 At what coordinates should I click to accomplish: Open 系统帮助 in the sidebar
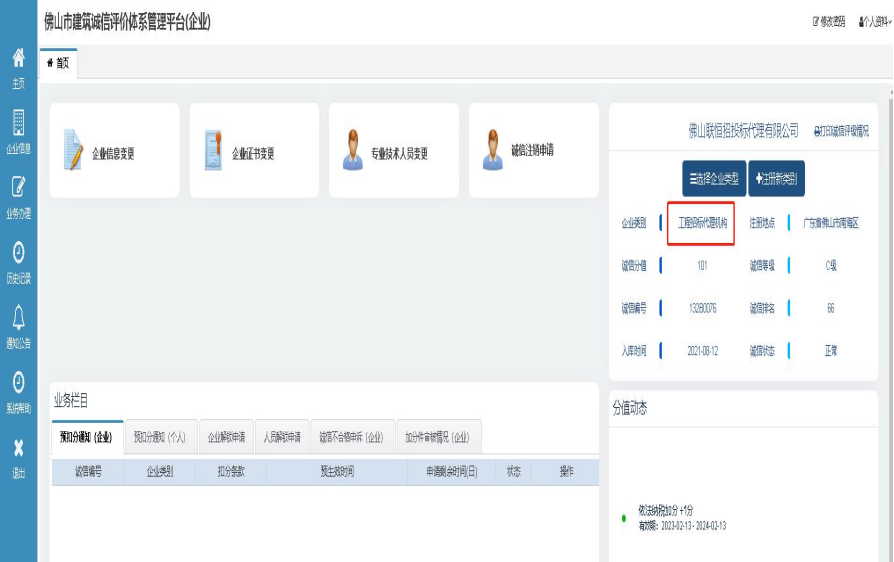tap(18, 390)
